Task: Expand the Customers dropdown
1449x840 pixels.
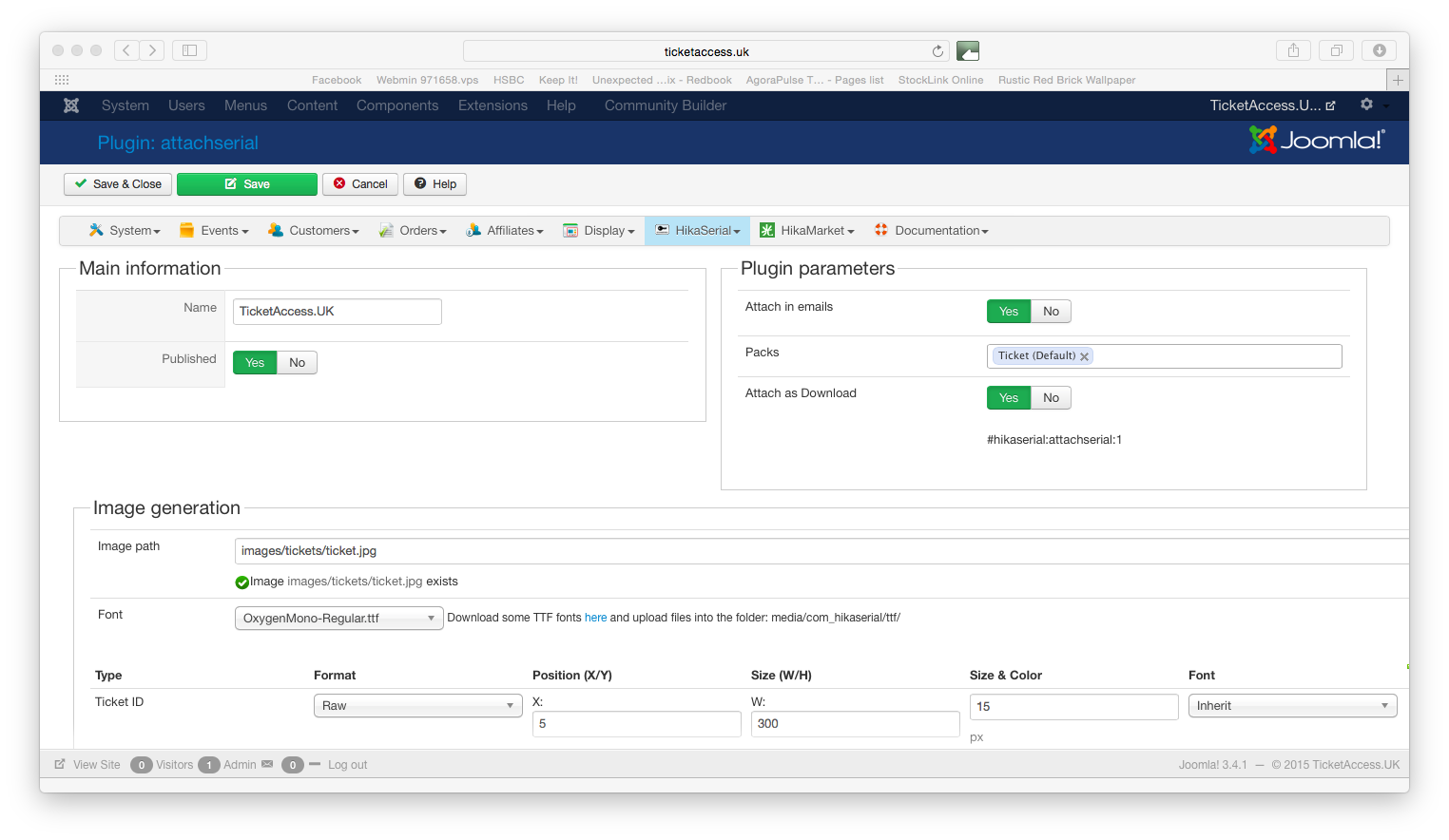Action: [314, 231]
